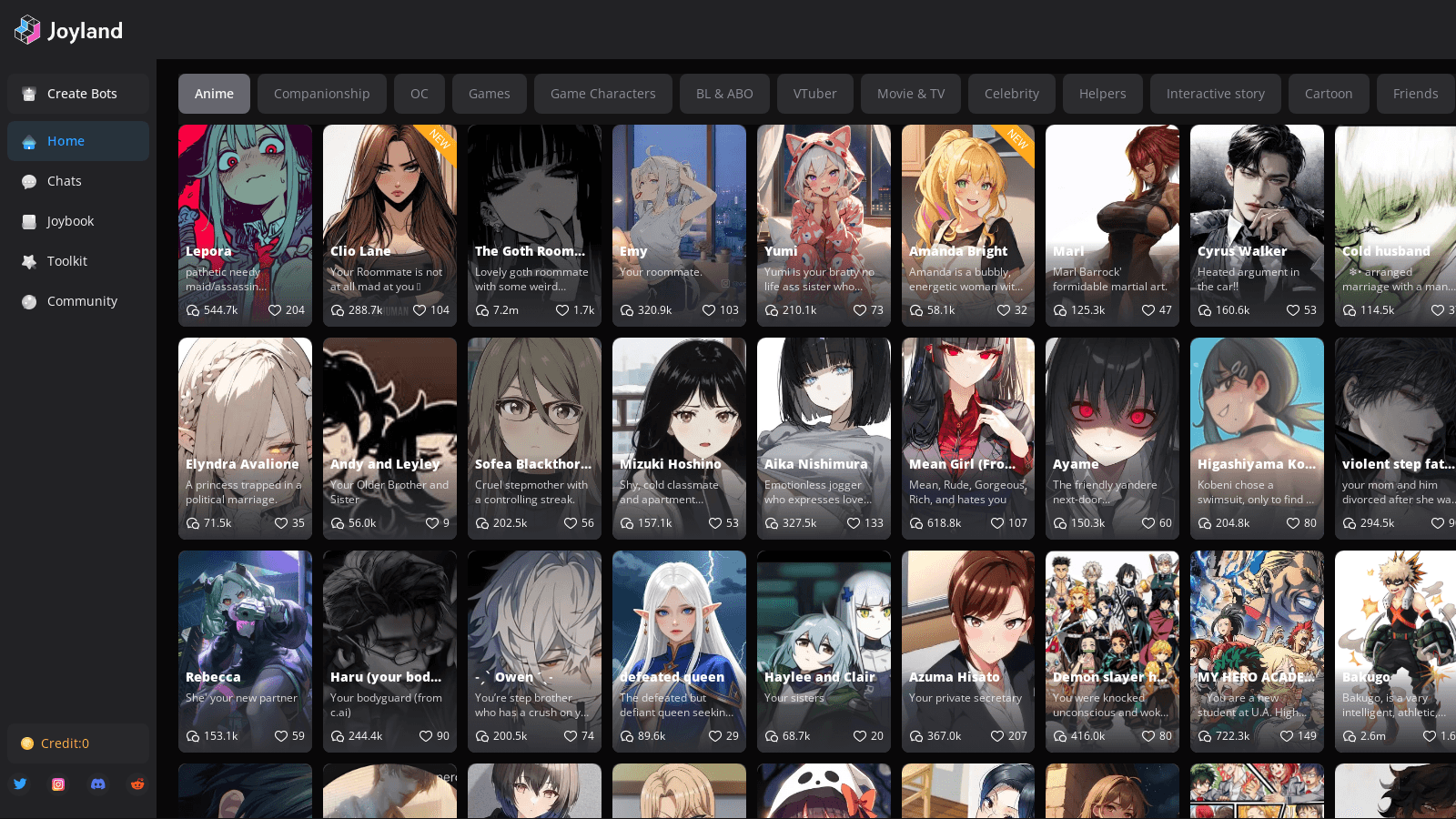Open the Bakugo character card
The height and width of the screenshot is (819, 1456).
1395,652
